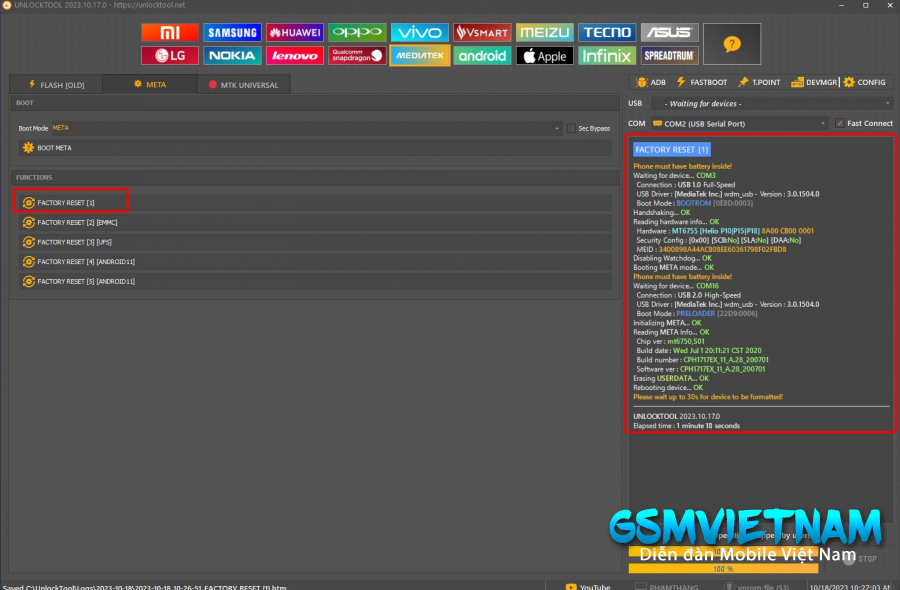This screenshot has width=900, height=590.
Task: Pick the Nokia brand logo
Action: [232, 56]
